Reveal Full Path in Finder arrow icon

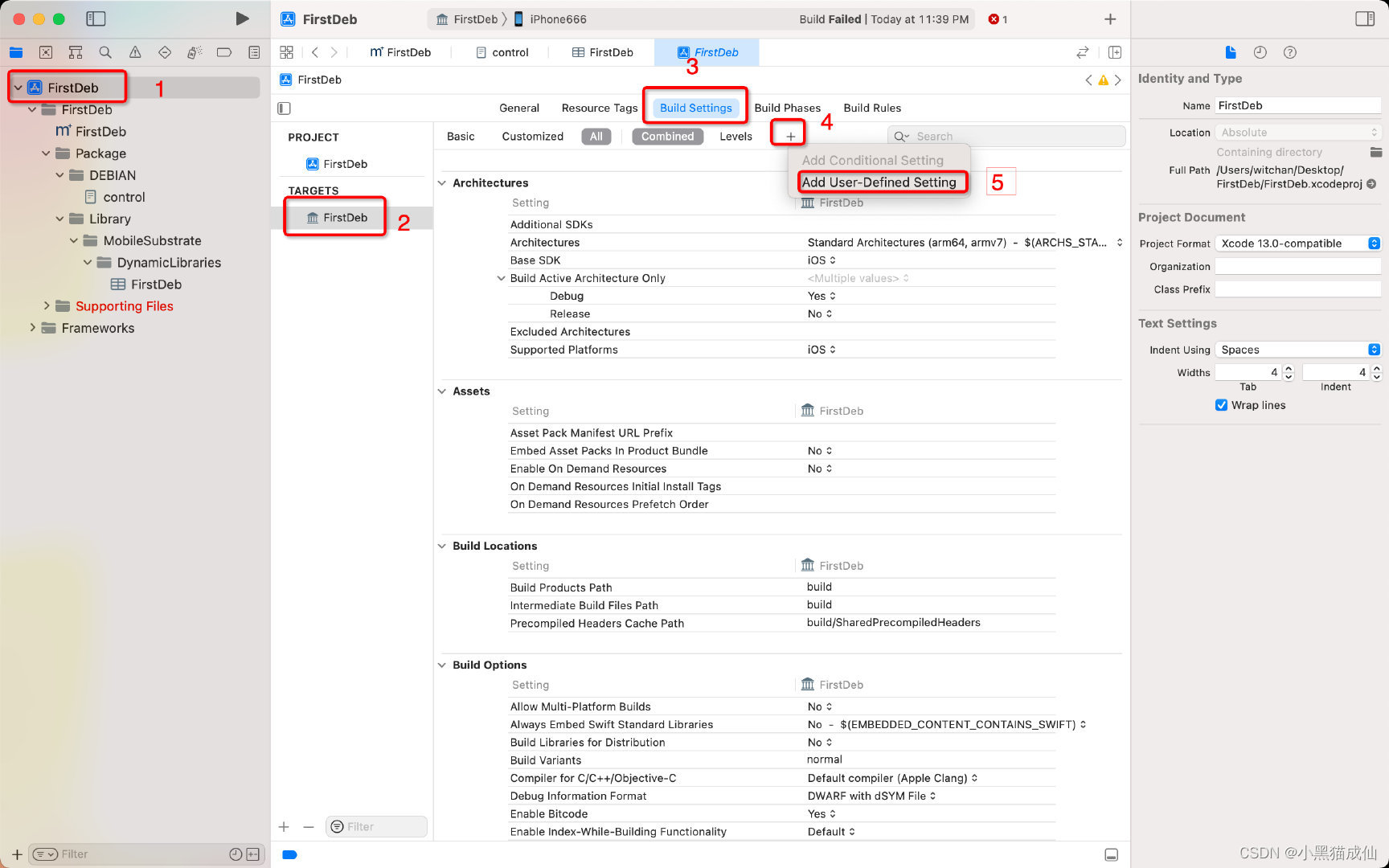pos(1371,184)
